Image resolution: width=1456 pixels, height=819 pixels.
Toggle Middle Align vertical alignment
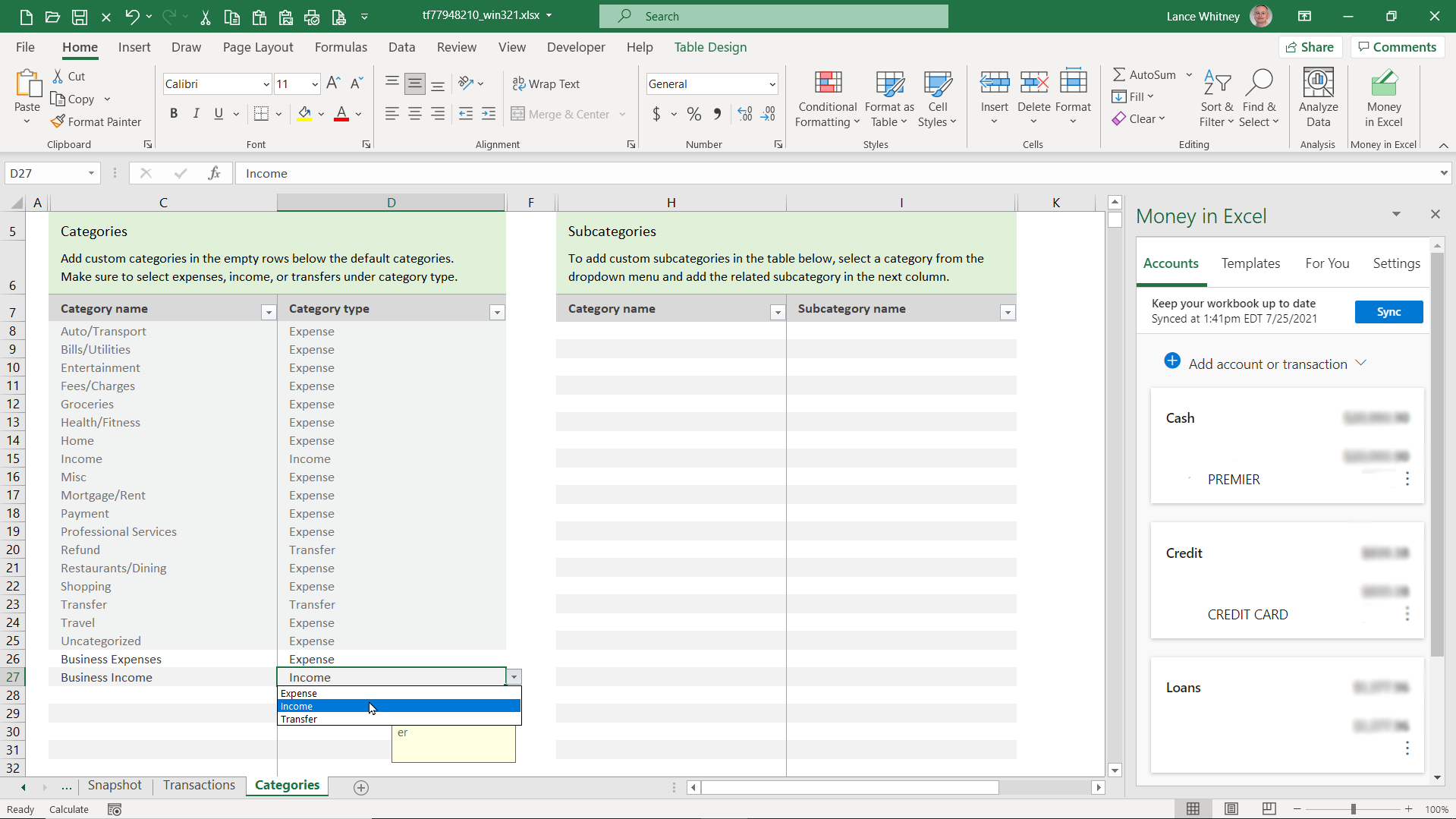(415, 83)
